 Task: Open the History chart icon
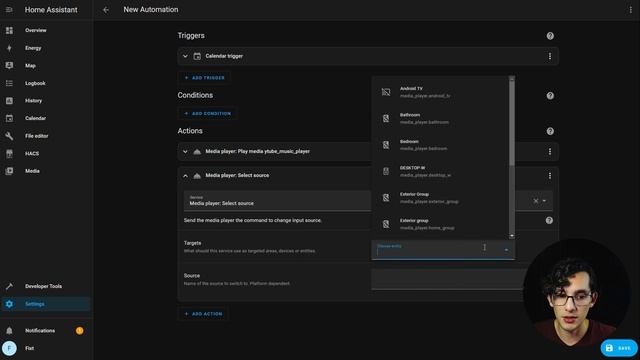click(9, 100)
